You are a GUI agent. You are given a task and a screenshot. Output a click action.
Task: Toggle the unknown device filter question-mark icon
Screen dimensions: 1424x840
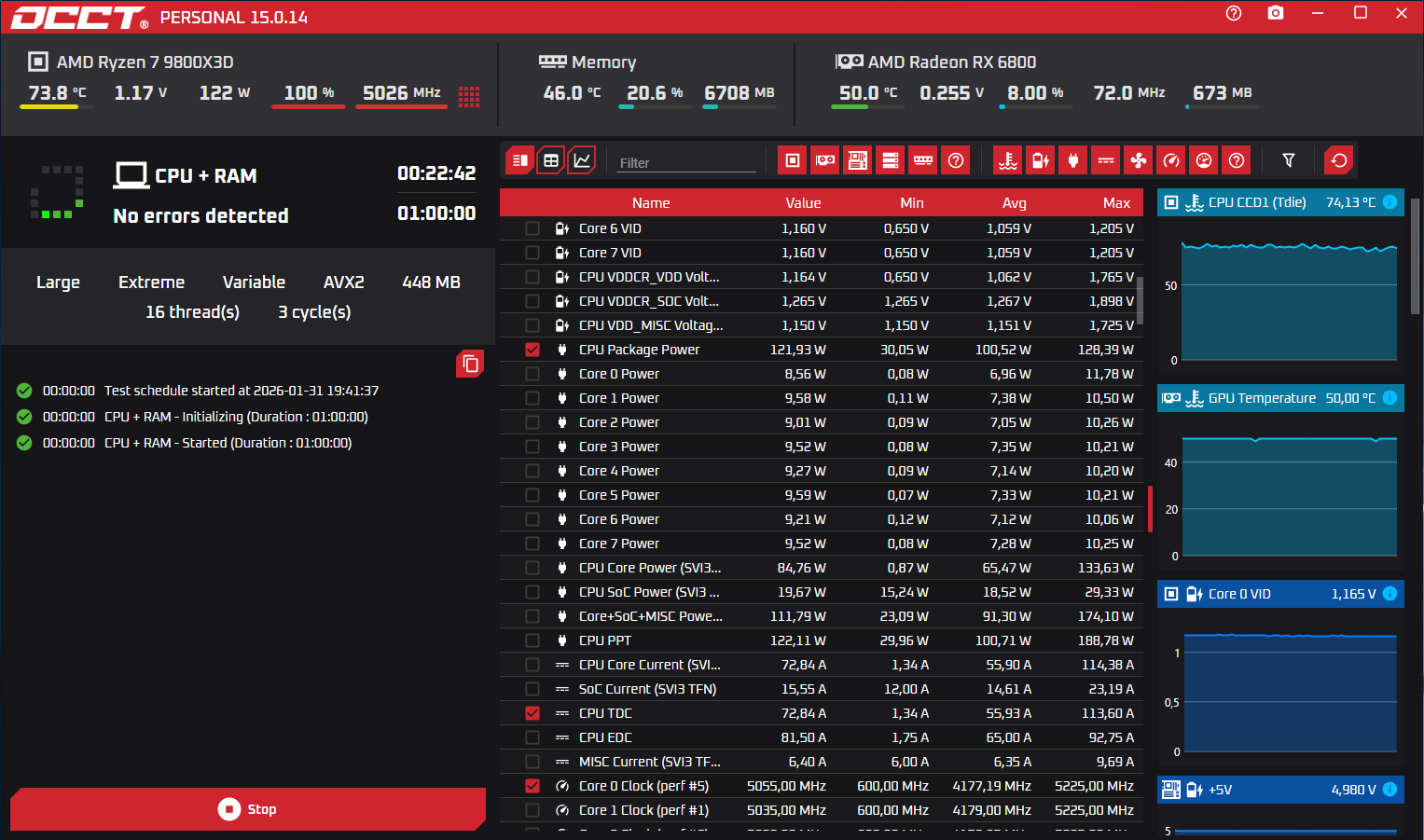(956, 160)
